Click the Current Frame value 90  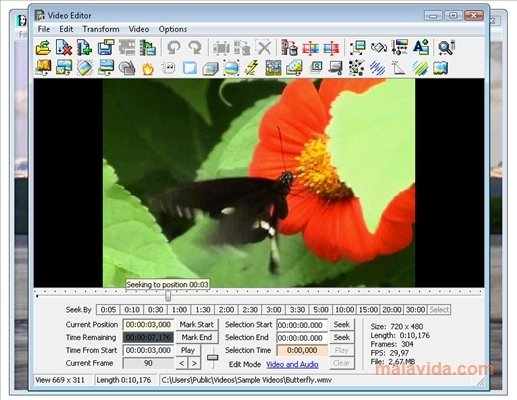[x=148, y=363]
